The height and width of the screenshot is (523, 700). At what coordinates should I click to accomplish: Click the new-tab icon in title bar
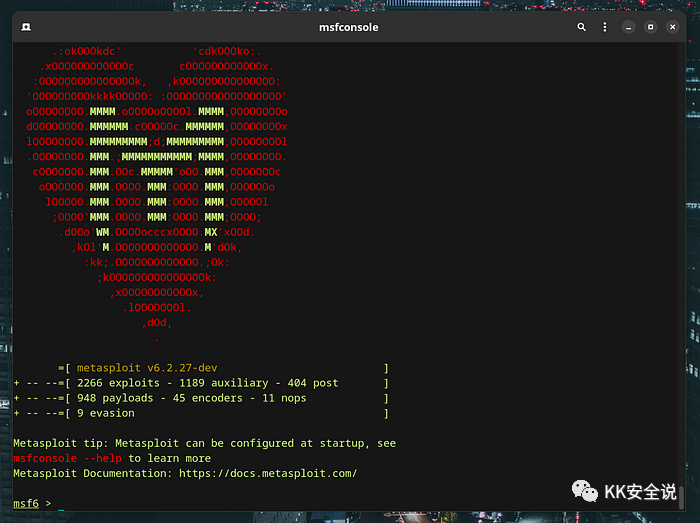click(26, 27)
